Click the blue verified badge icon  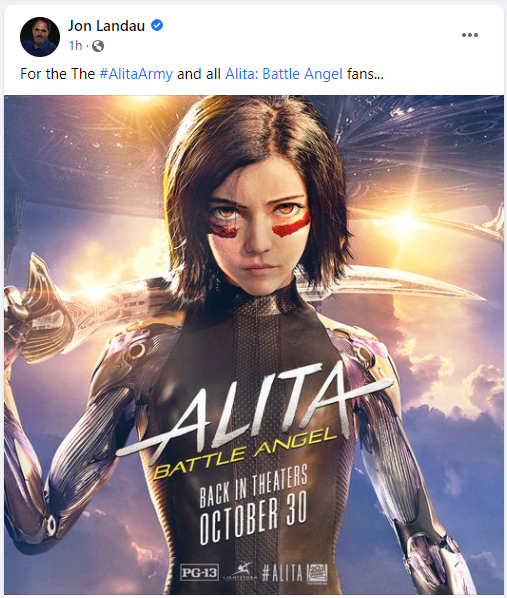coord(157,26)
